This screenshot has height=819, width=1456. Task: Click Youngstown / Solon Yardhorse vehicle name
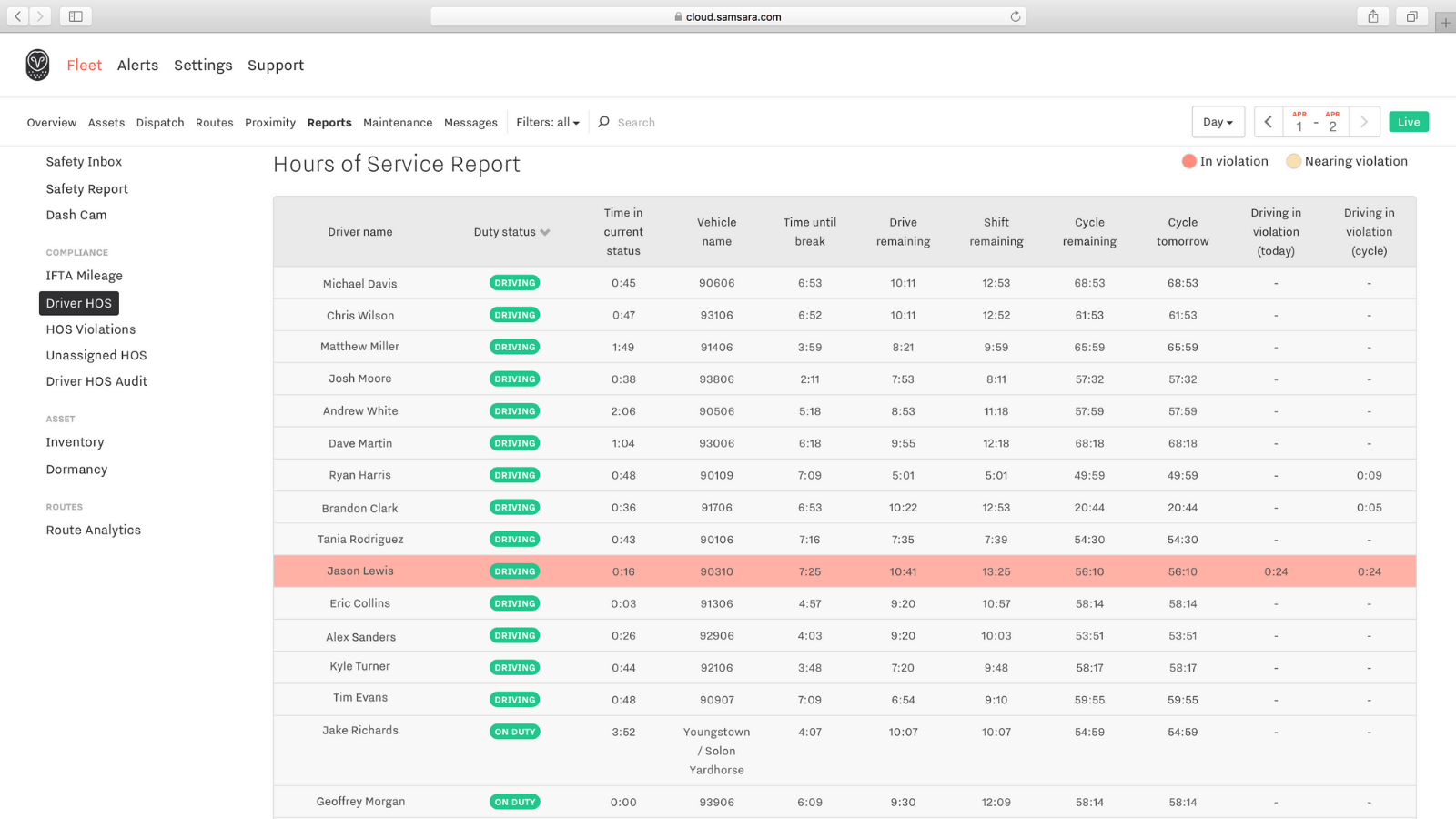tap(717, 751)
